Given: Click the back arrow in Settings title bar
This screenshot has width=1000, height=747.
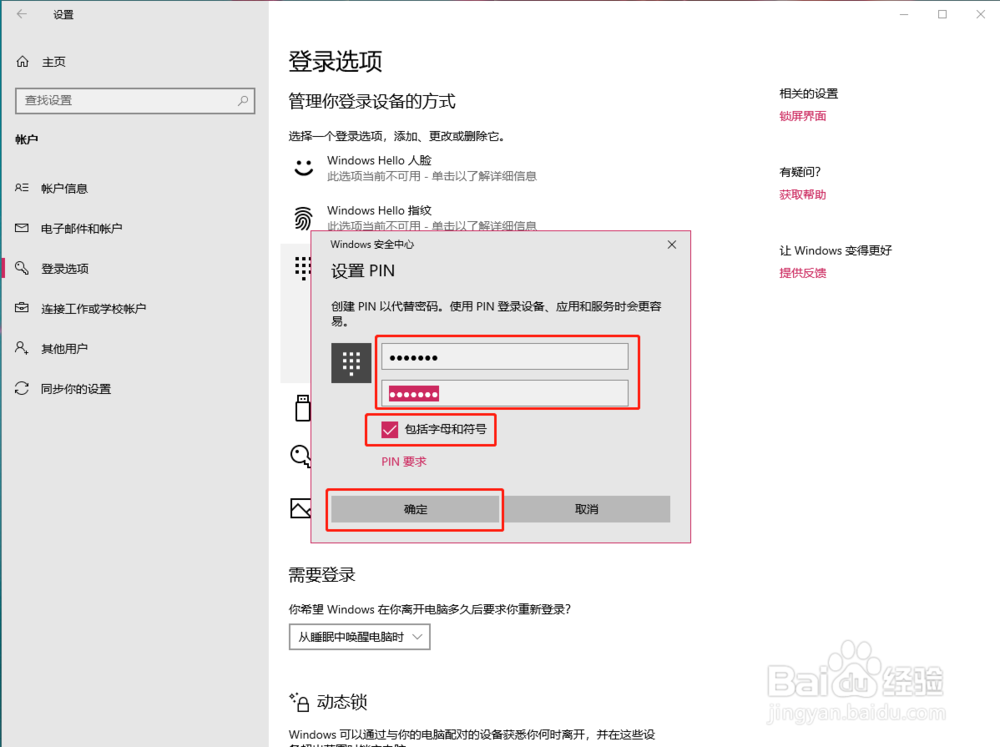Looking at the screenshot, I should point(22,14).
